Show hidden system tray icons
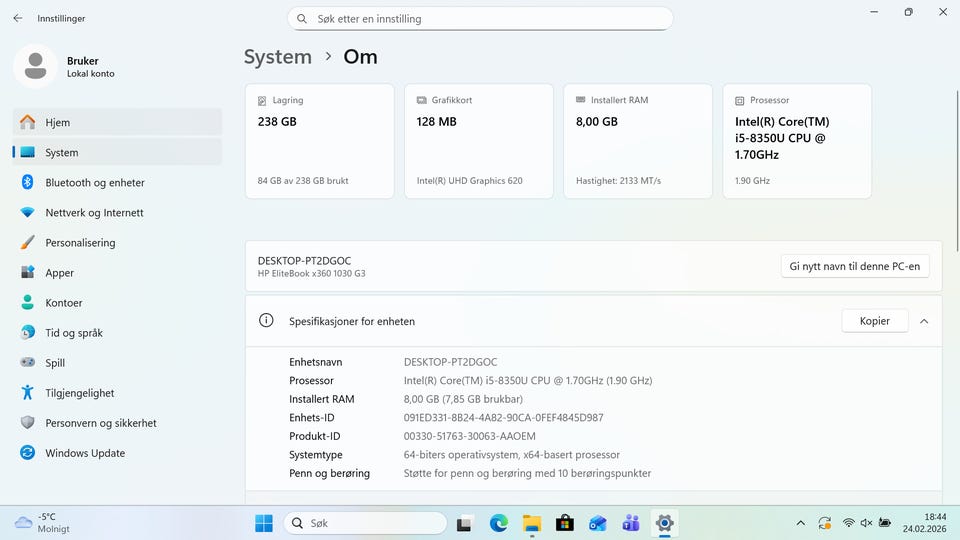The height and width of the screenshot is (540, 960). [x=800, y=523]
